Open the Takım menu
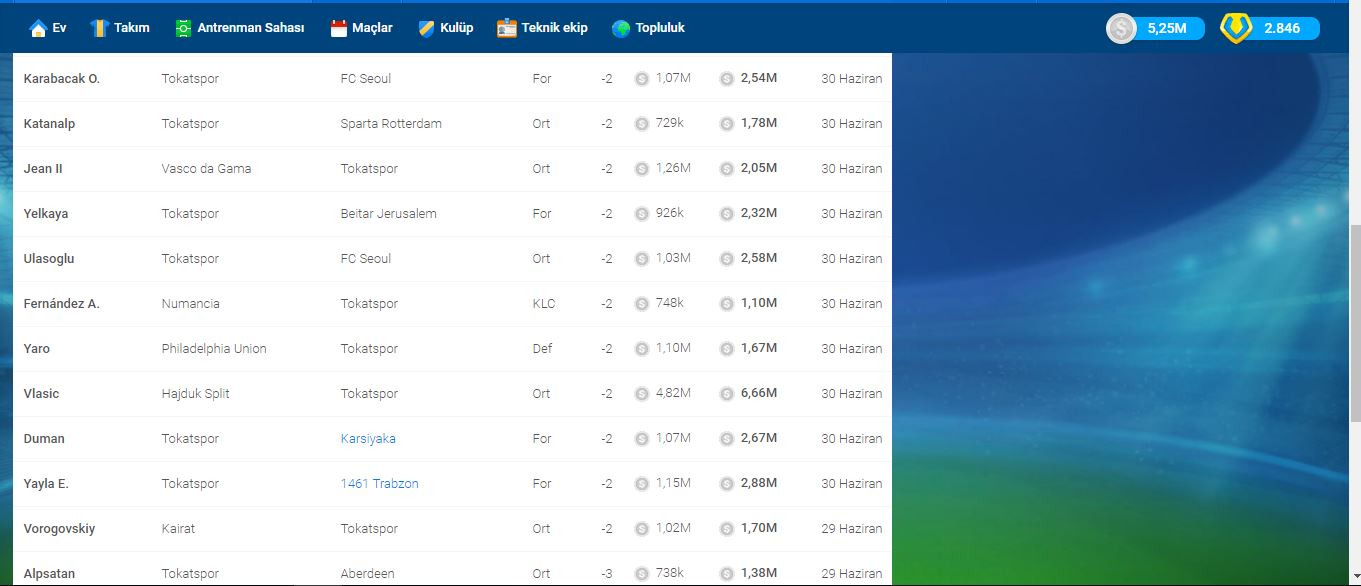The width and height of the screenshot is (1361, 586). click(x=119, y=28)
